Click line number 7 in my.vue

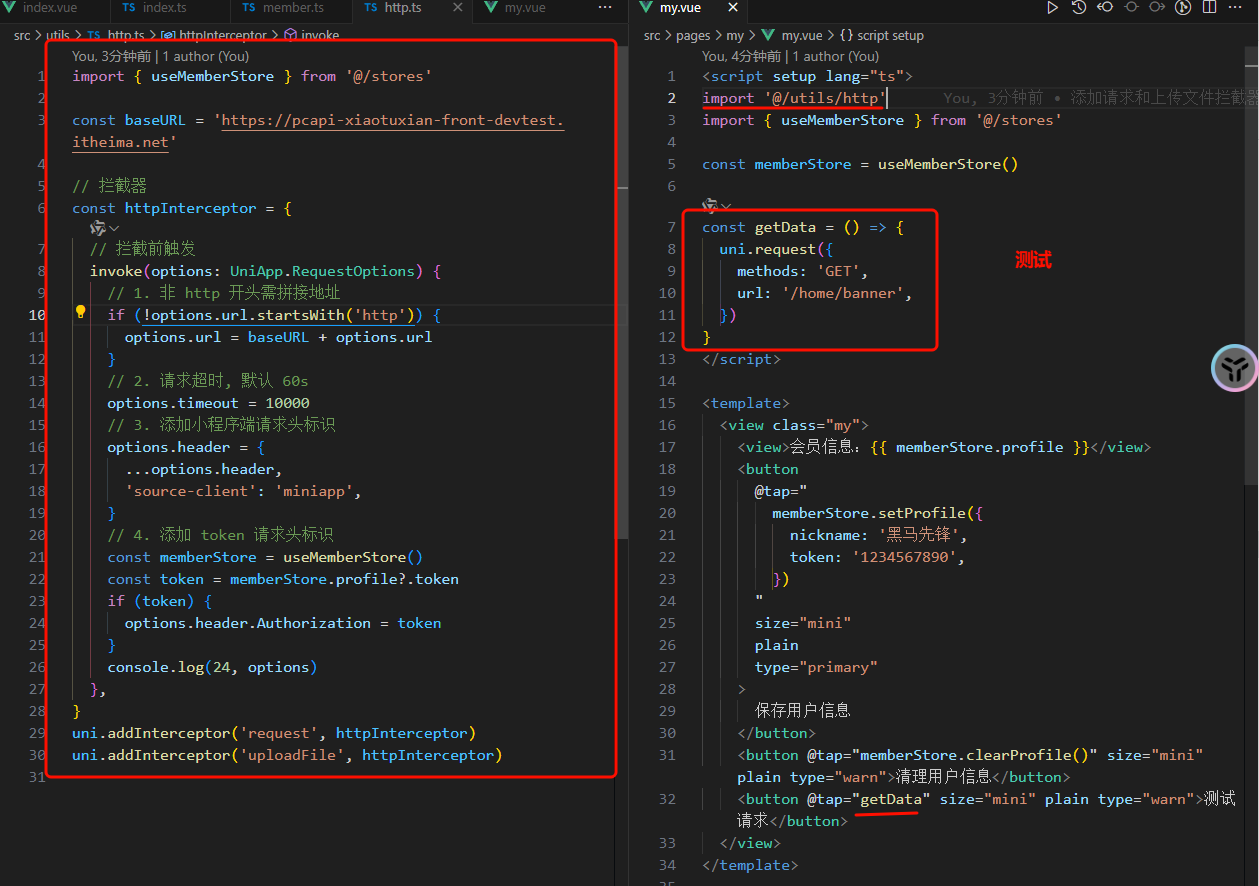click(x=672, y=227)
